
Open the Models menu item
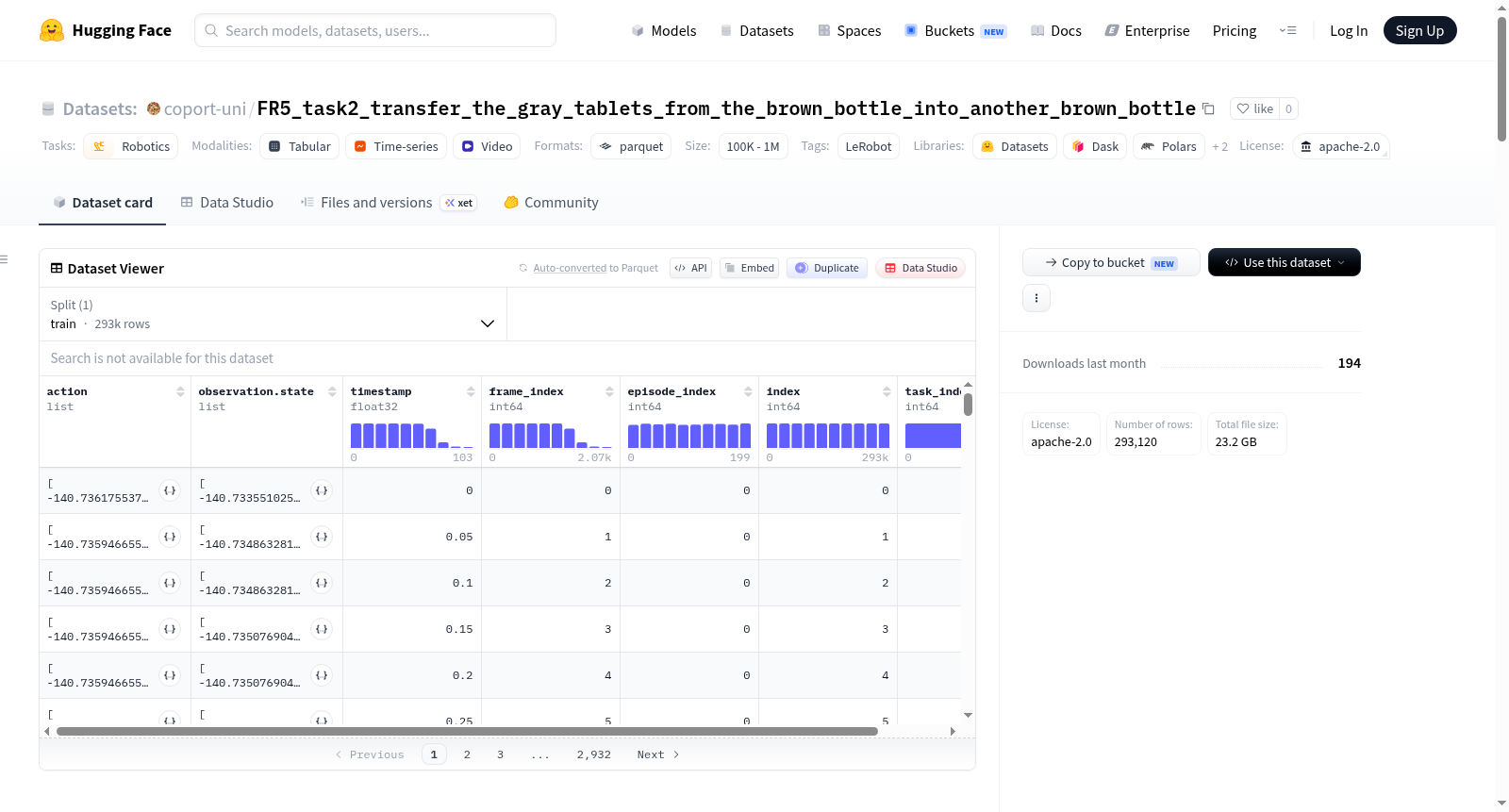pos(664,31)
